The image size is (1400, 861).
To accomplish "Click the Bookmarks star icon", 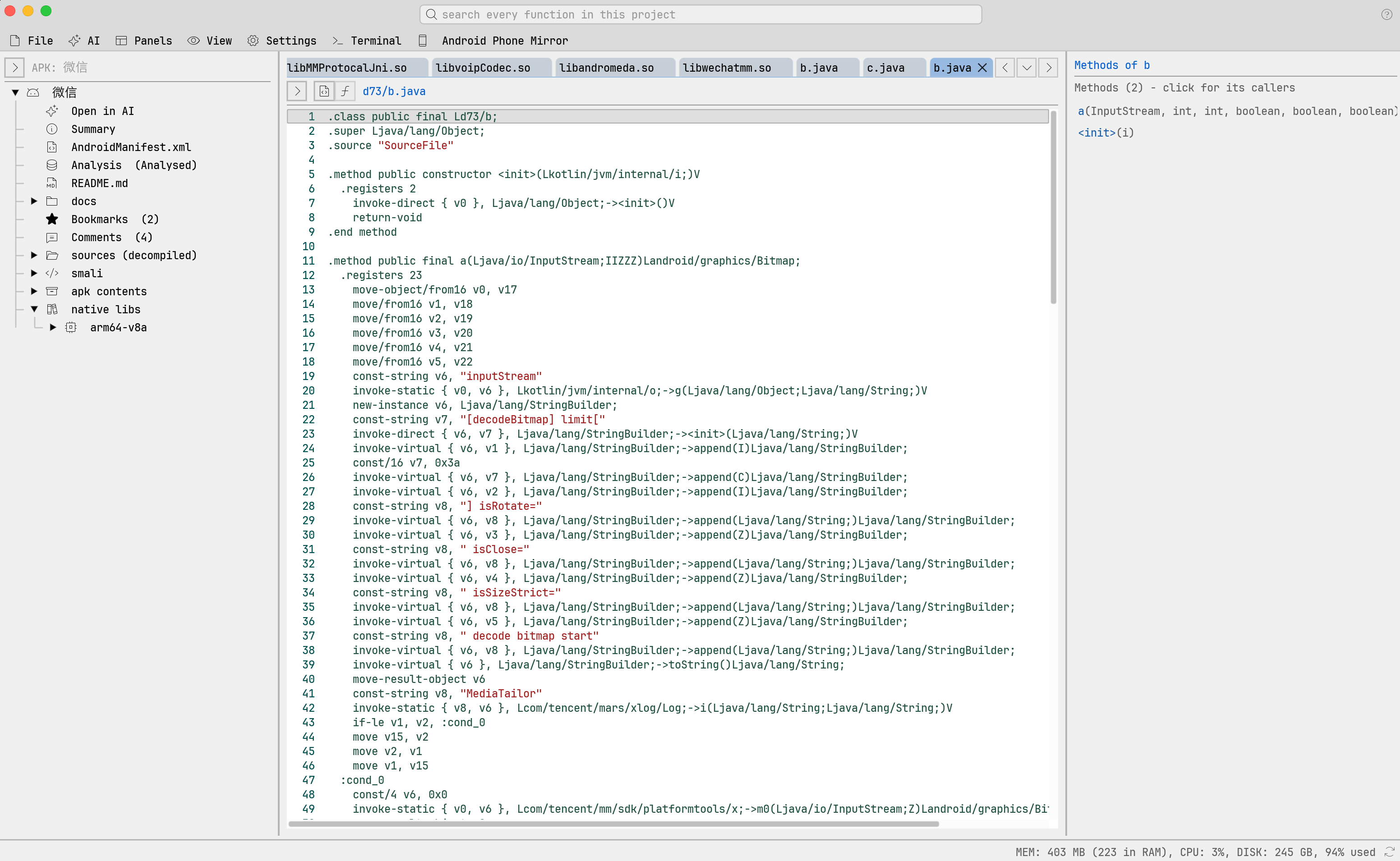I will pos(52,219).
